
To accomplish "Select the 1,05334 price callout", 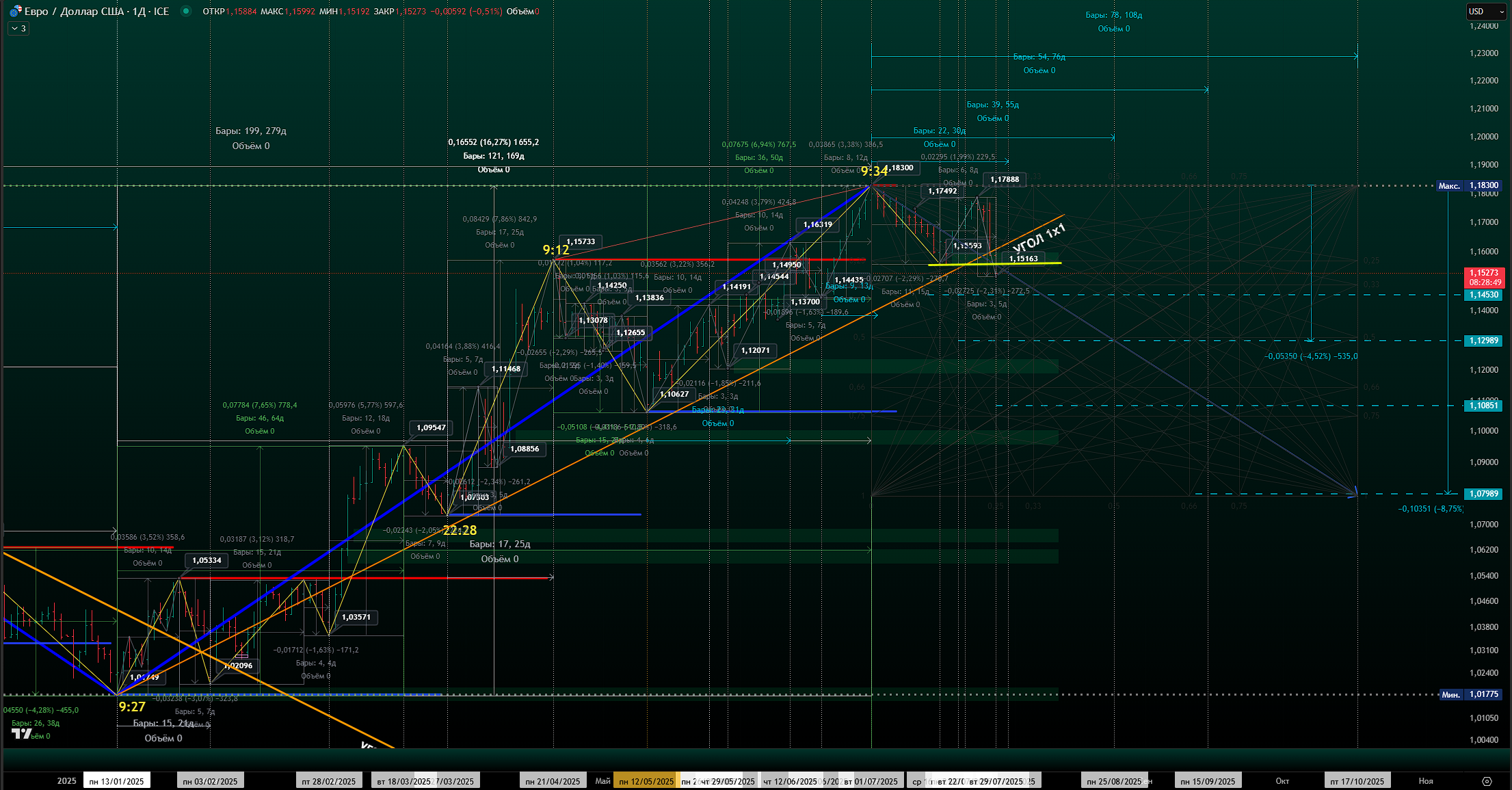I will (x=207, y=560).
